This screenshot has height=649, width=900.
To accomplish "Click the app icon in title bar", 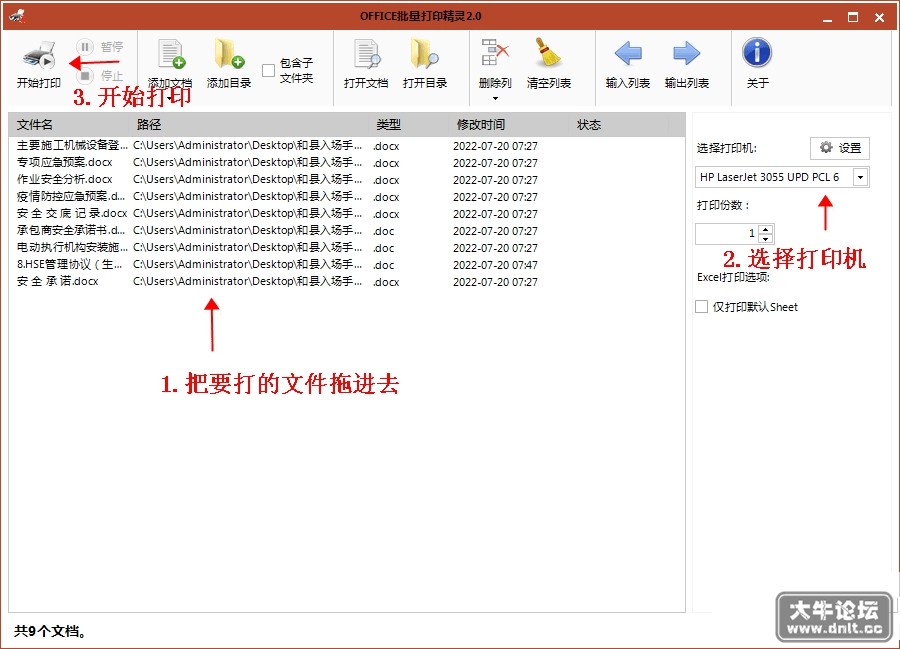I will 17,16.
